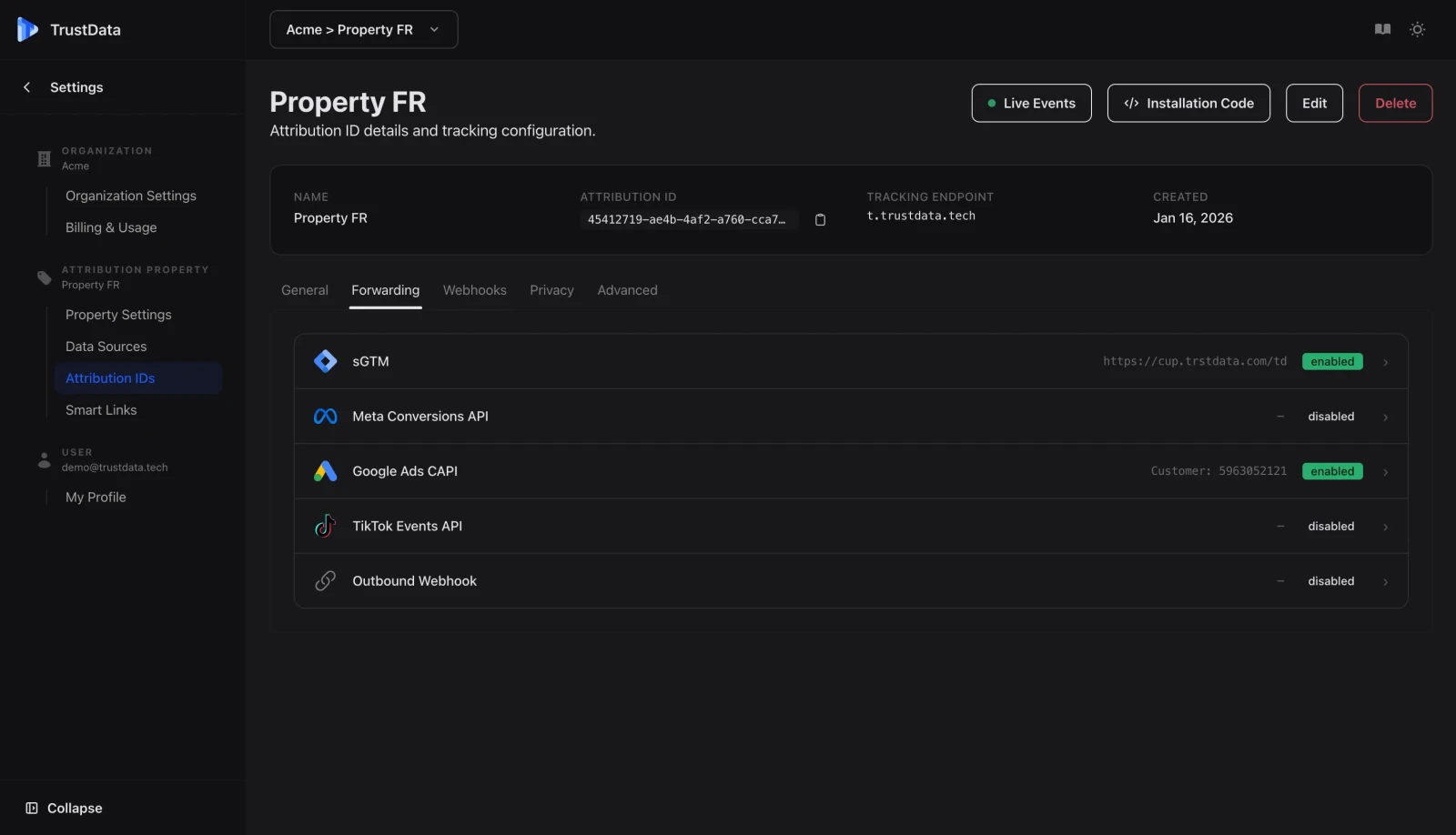Screen dimensions: 1456x835
Task: Click the sGTM enabled status badge
Action: point(1332,361)
